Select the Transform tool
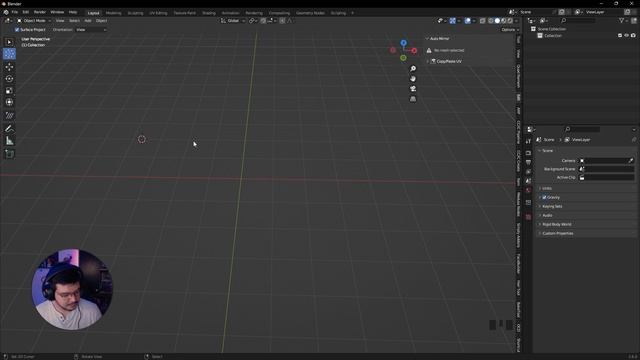 click(x=9, y=102)
